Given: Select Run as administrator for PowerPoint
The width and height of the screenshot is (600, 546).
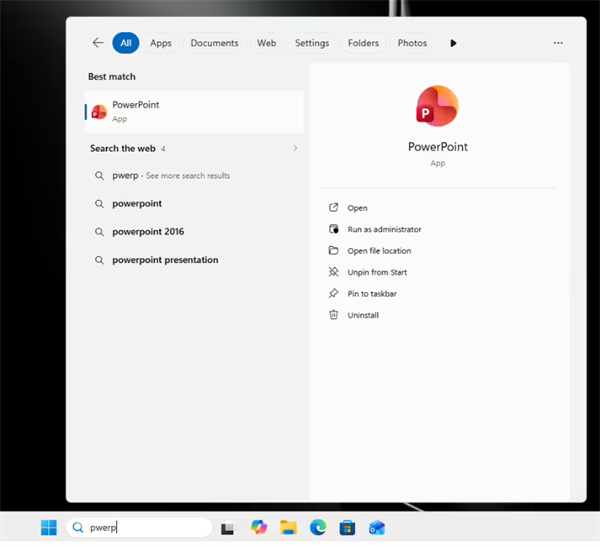Looking at the screenshot, I should [x=384, y=229].
